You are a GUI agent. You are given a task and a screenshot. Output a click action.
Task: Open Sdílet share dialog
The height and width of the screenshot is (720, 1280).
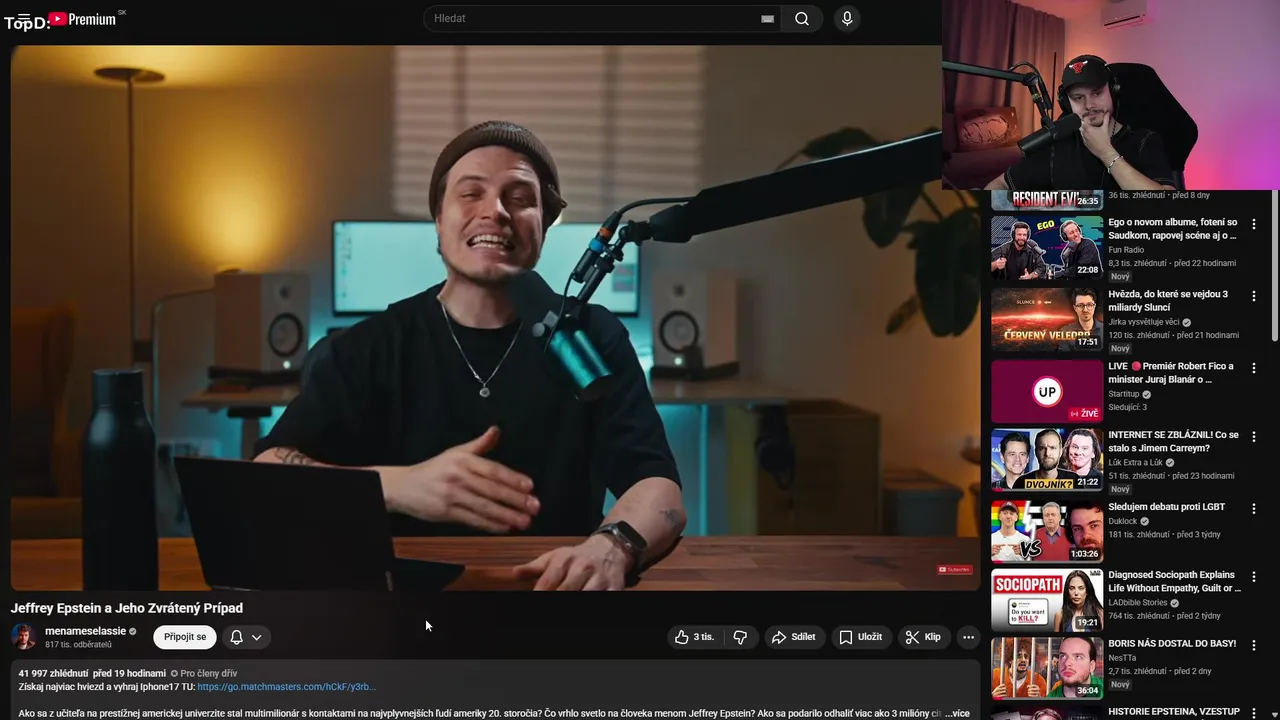coord(794,637)
